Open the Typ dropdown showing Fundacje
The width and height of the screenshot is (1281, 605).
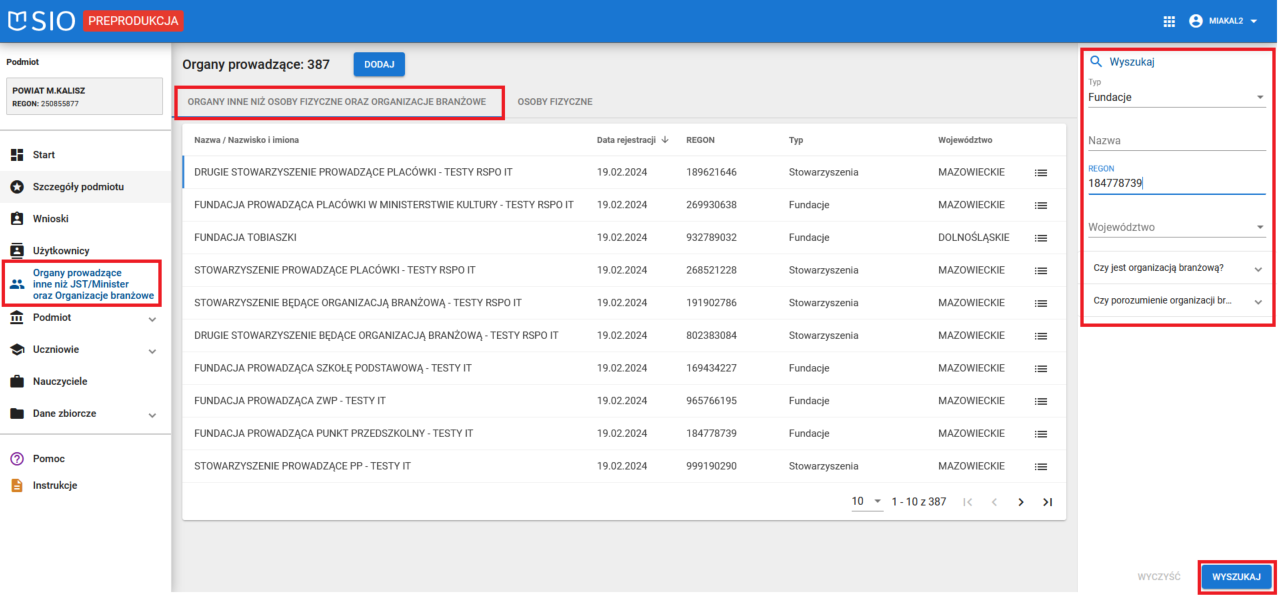[1176, 98]
